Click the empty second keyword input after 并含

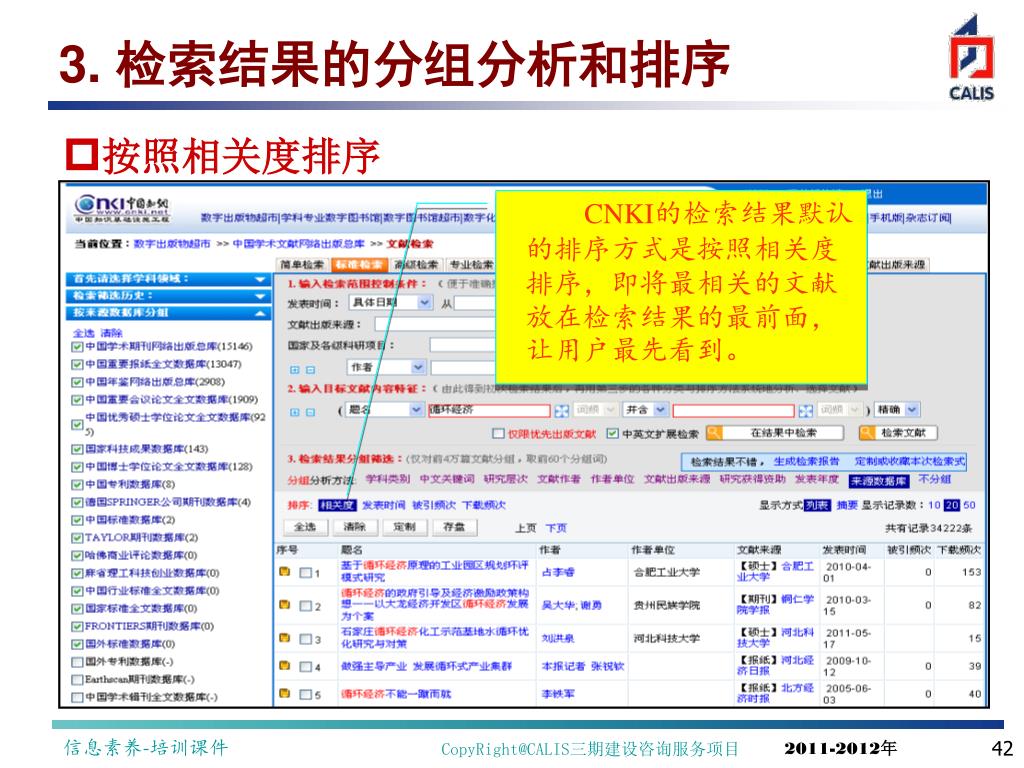pos(733,411)
